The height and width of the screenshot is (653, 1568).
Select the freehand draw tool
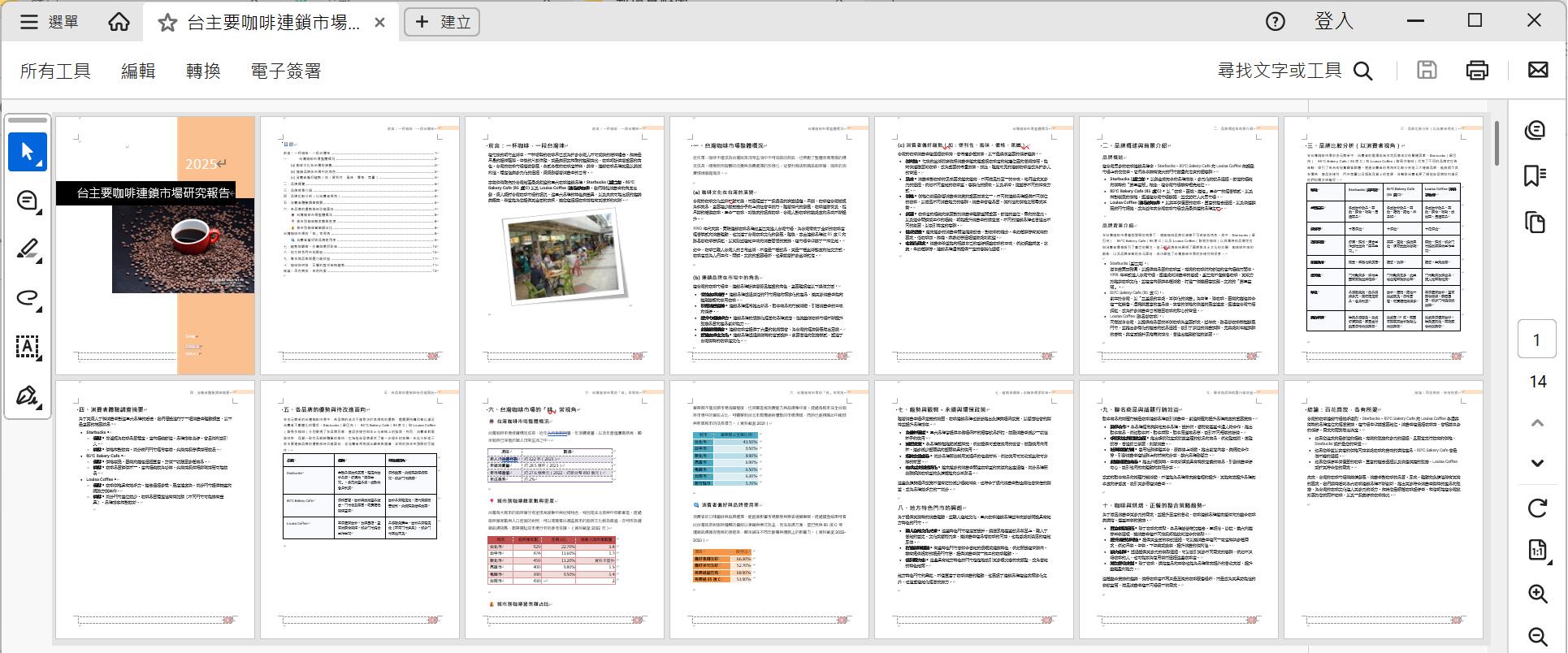(28, 298)
